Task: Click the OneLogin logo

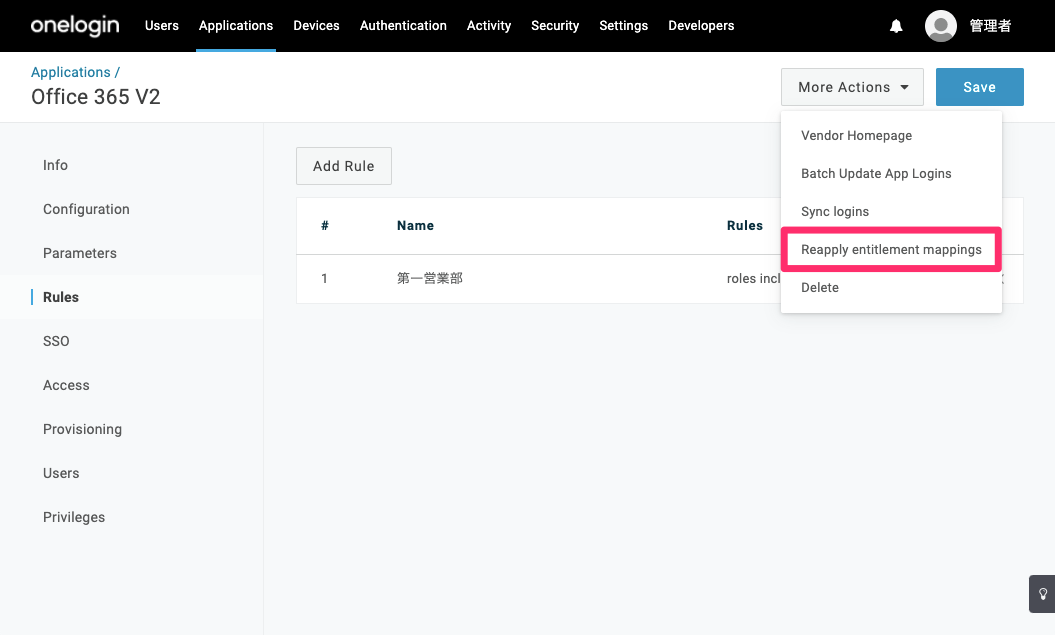Action: pyautogui.click(x=75, y=26)
